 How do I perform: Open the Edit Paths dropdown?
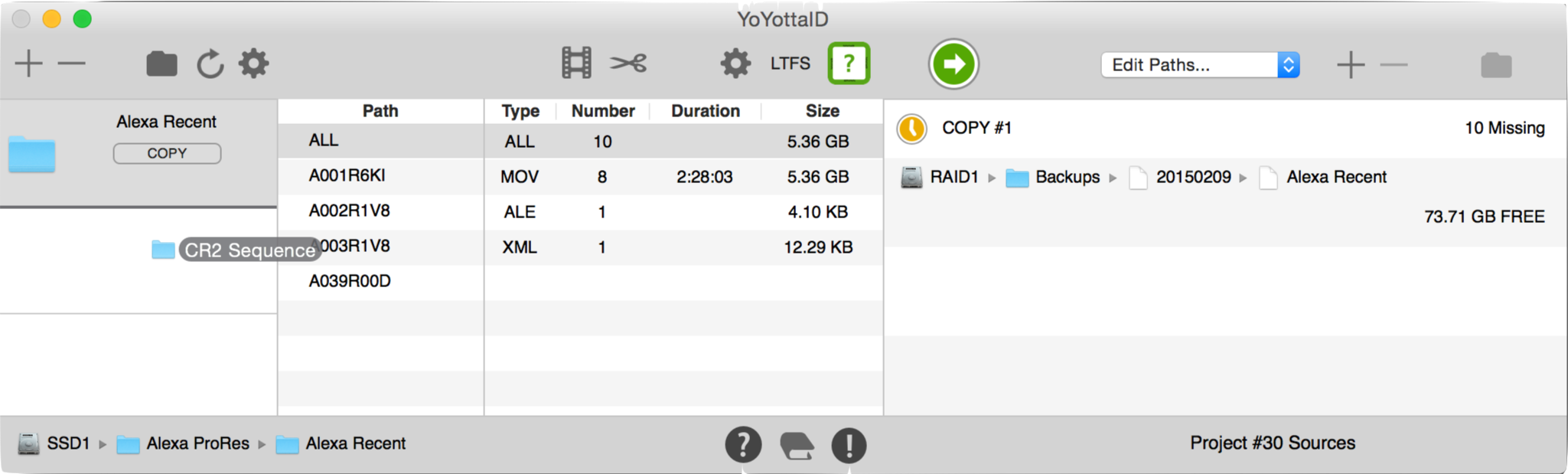pos(1200,65)
